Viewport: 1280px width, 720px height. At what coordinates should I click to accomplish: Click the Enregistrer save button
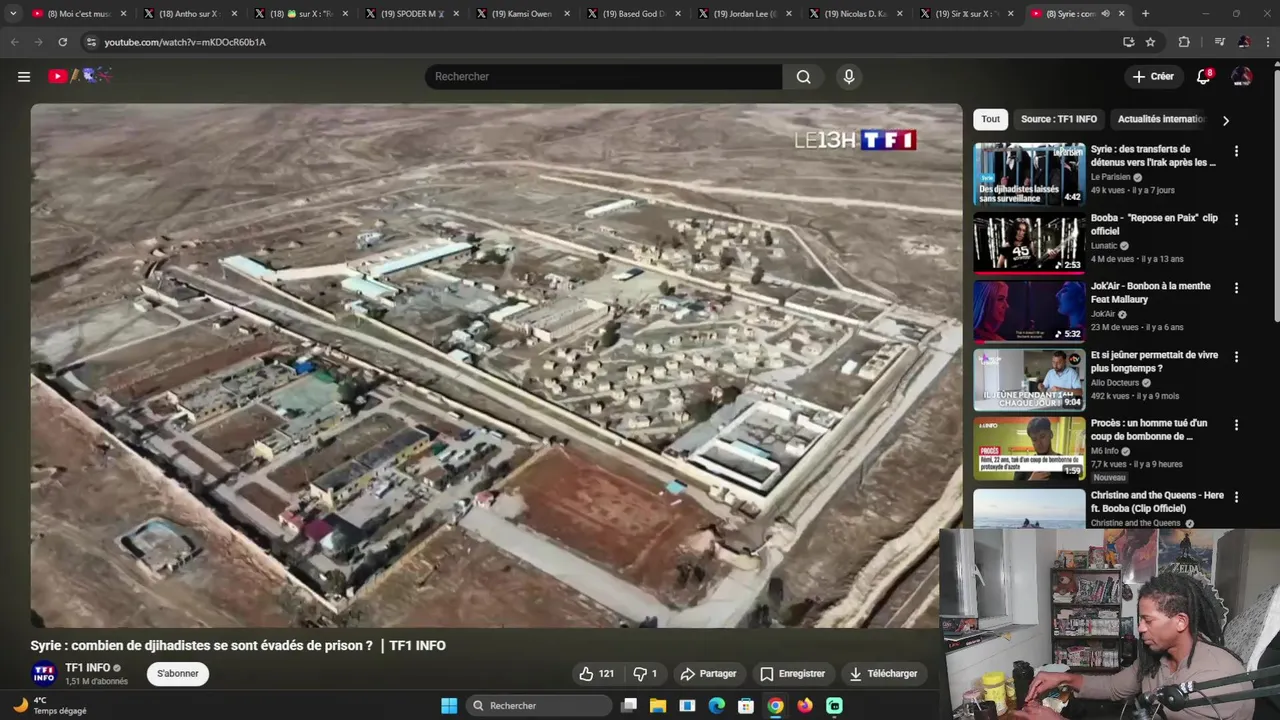coord(792,674)
